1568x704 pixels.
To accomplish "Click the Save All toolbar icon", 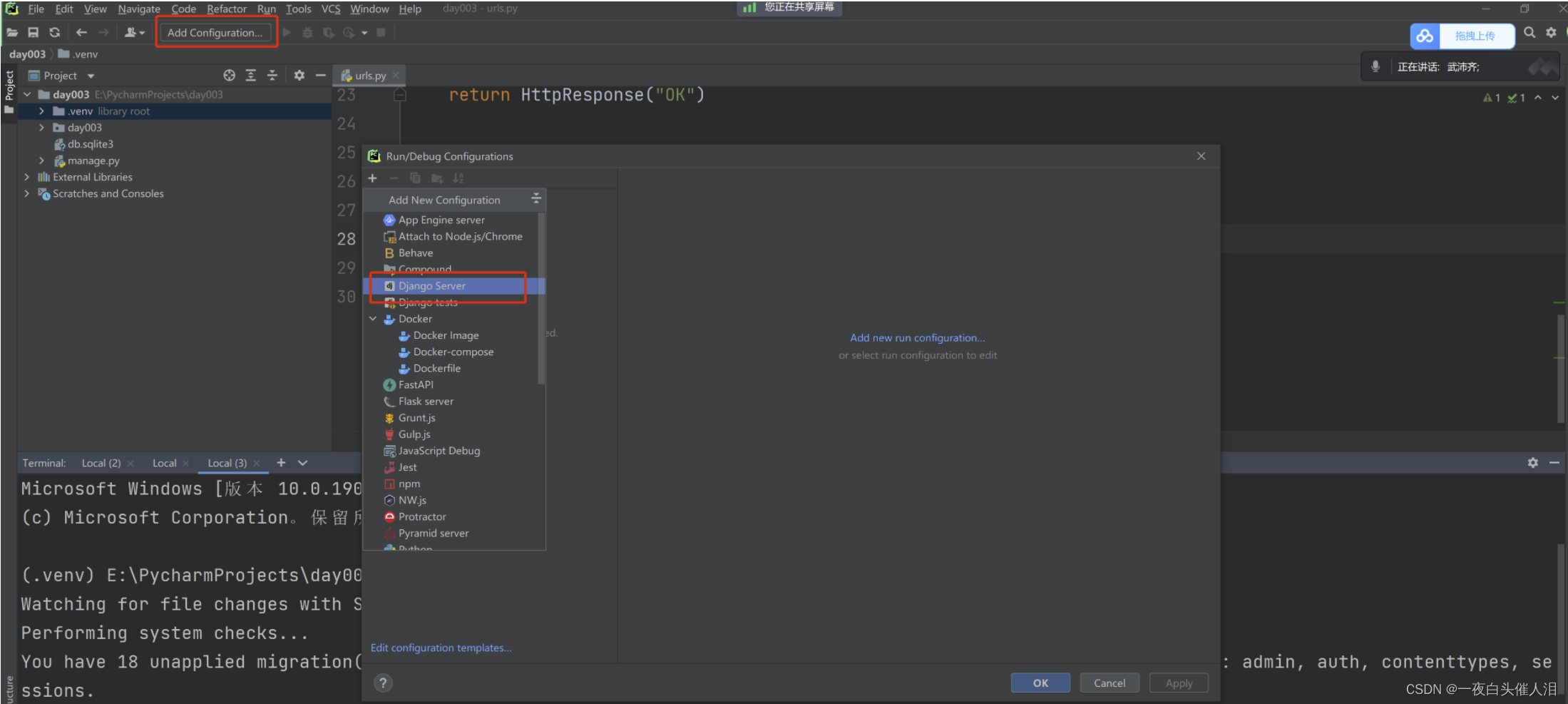I will 33,33.
